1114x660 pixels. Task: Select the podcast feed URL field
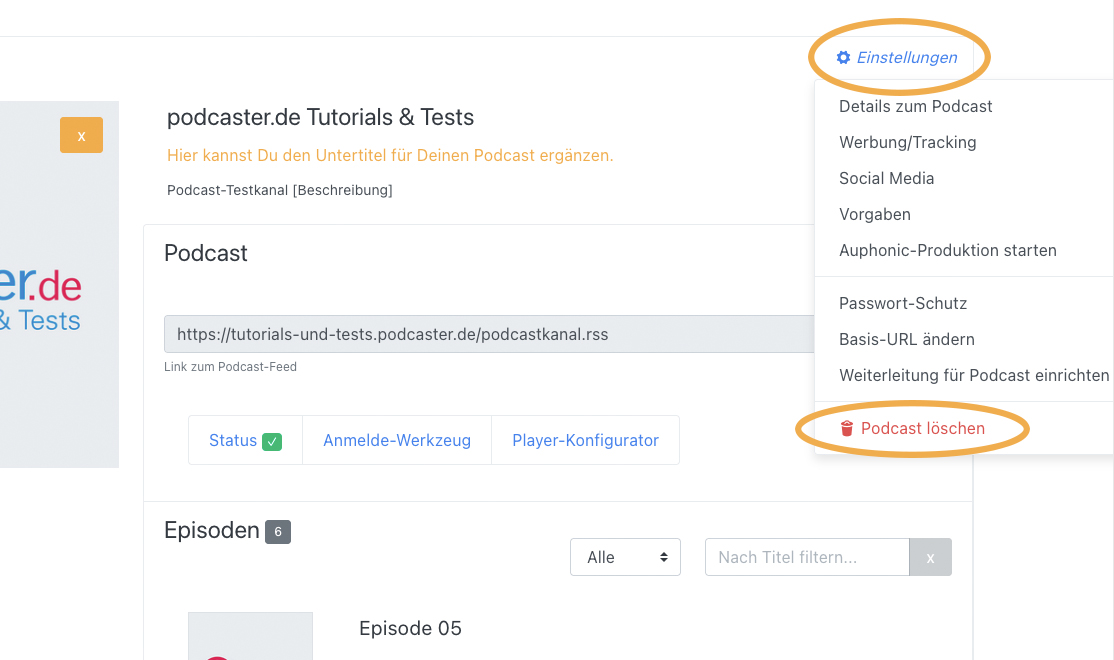(x=489, y=334)
